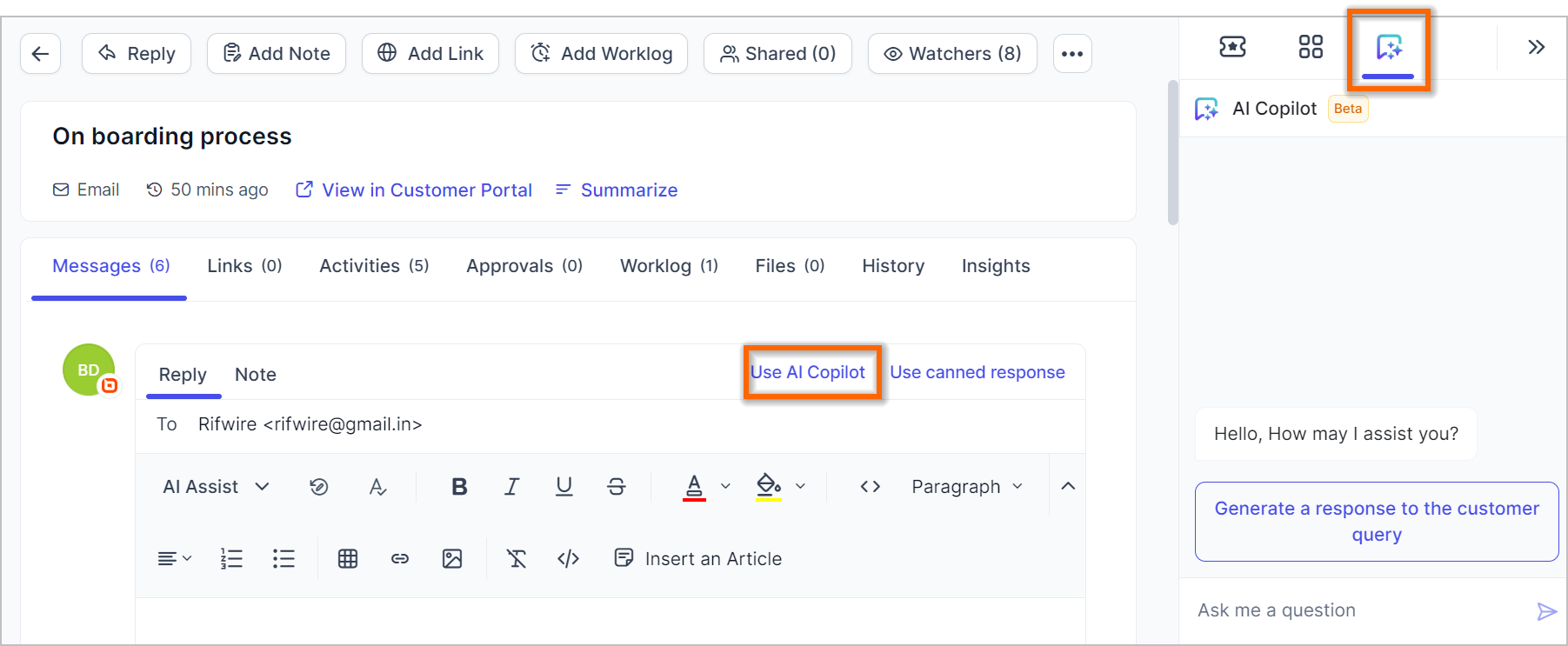Toggle italic formatting
Image resolution: width=1568 pixels, height=646 pixels.
point(512,487)
